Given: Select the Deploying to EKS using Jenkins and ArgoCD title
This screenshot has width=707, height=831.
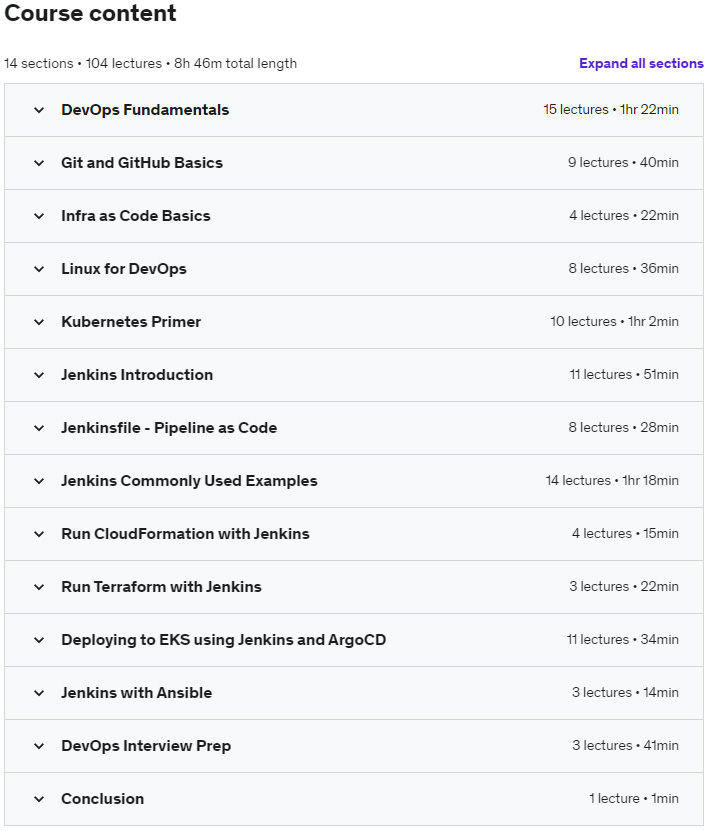Looking at the screenshot, I should [224, 640].
